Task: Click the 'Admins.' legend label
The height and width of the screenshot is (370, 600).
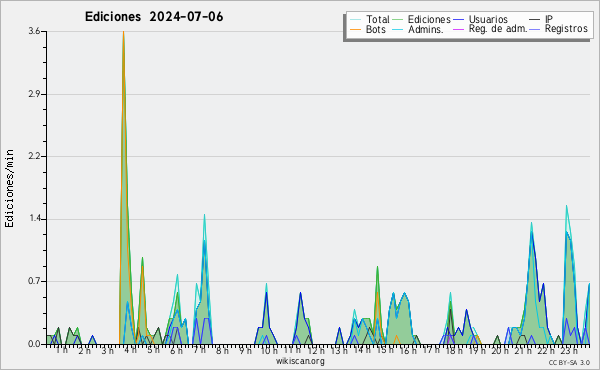Action: click(426, 29)
